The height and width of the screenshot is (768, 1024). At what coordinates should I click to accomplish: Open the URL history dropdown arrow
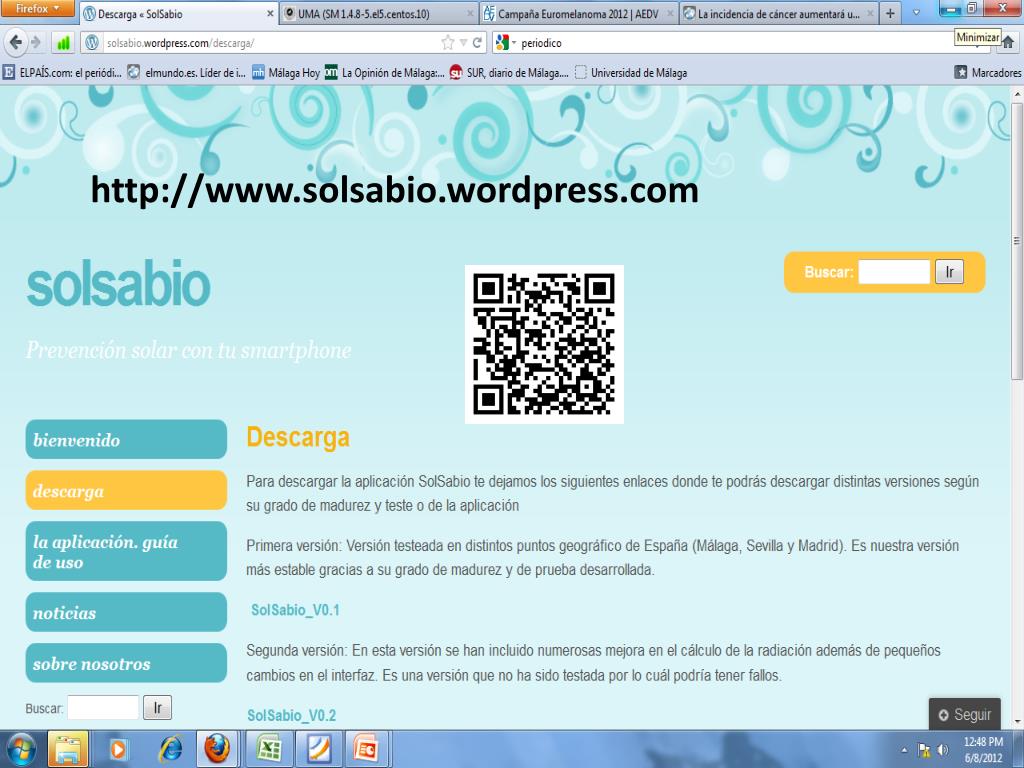pos(463,43)
